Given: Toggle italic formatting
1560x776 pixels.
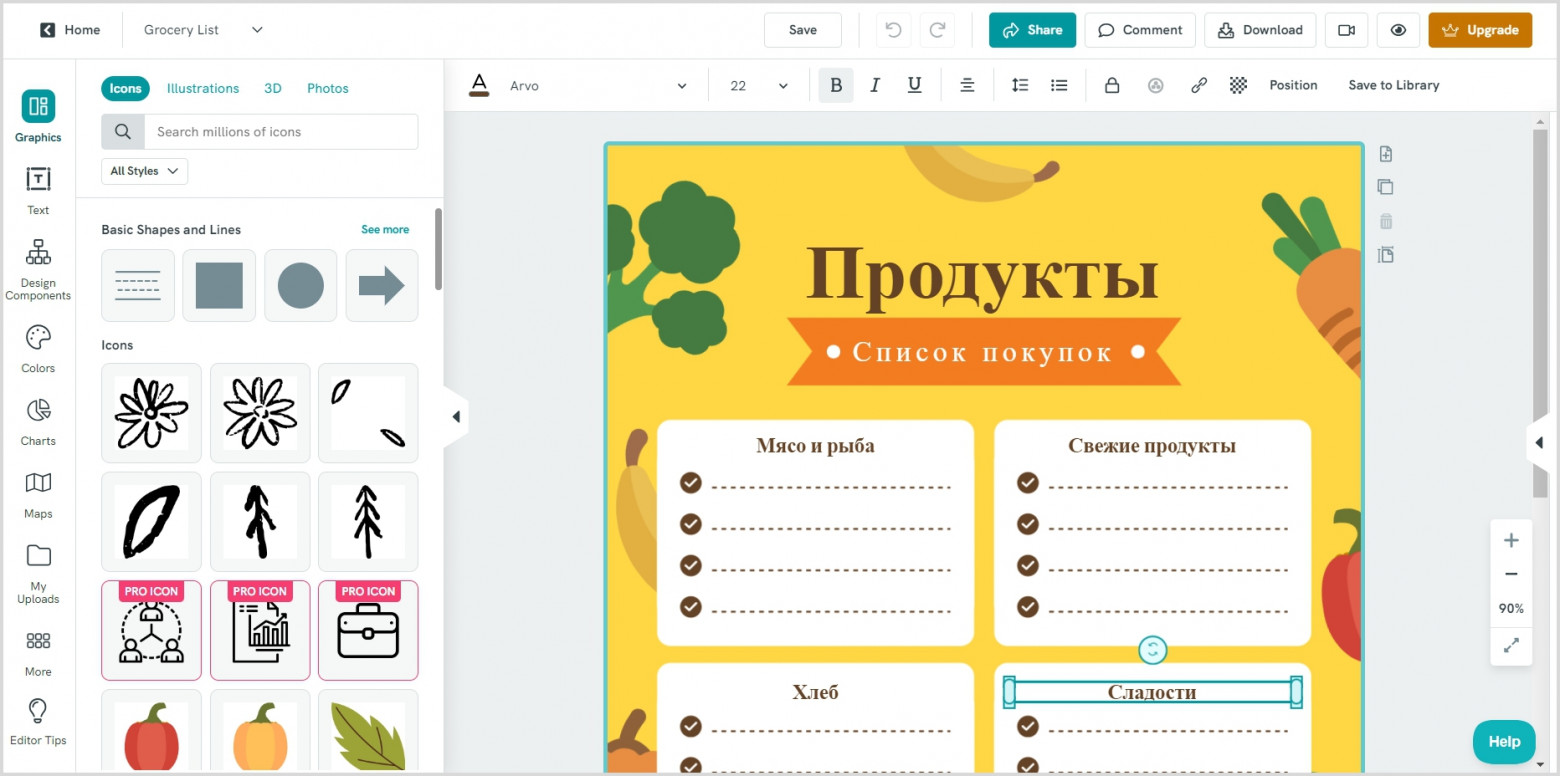Looking at the screenshot, I should [x=875, y=85].
